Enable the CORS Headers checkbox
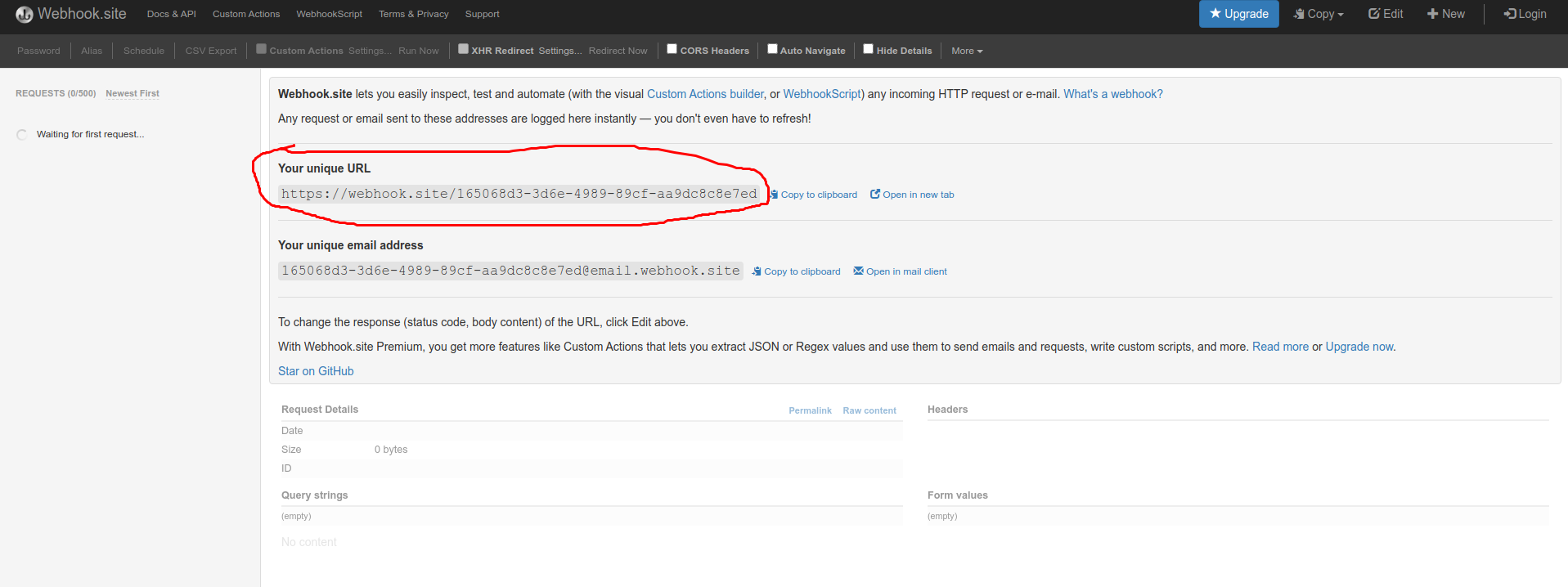Screen dimensions: 1568x587 tap(672, 49)
